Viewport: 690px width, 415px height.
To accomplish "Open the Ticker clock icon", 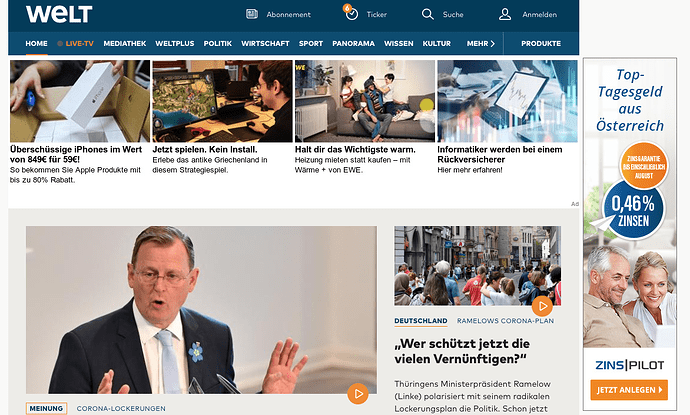I will point(352,14).
